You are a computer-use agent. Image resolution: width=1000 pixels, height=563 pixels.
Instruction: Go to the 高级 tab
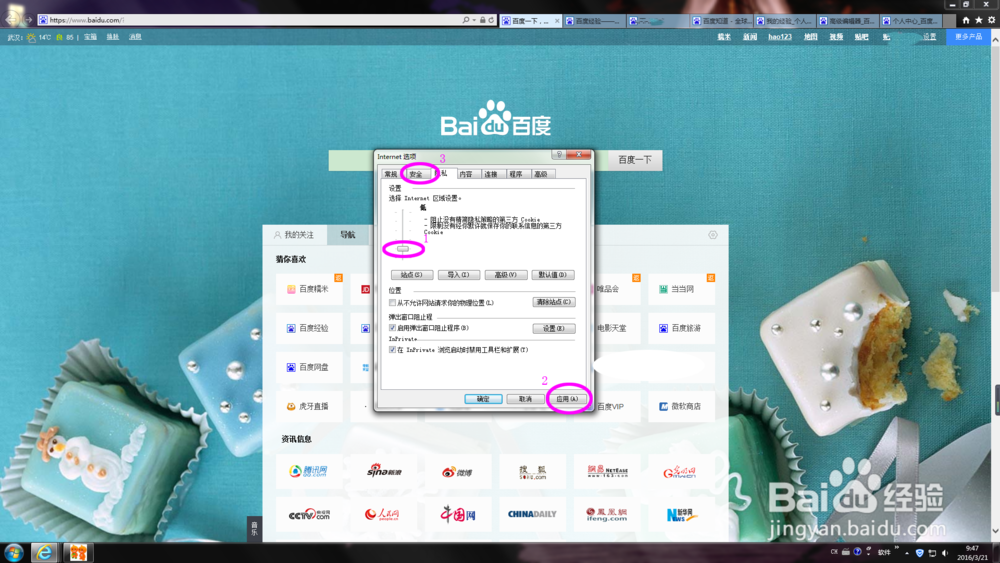(541, 174)
